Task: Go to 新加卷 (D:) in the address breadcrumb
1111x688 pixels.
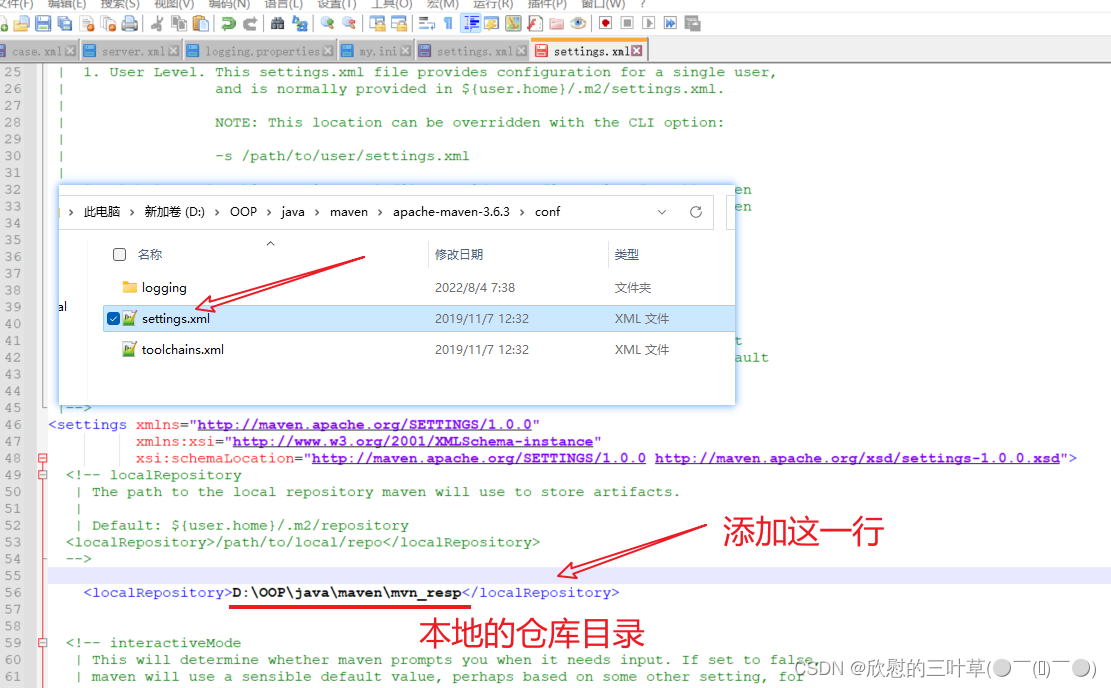Action: [x=174, y=212]
